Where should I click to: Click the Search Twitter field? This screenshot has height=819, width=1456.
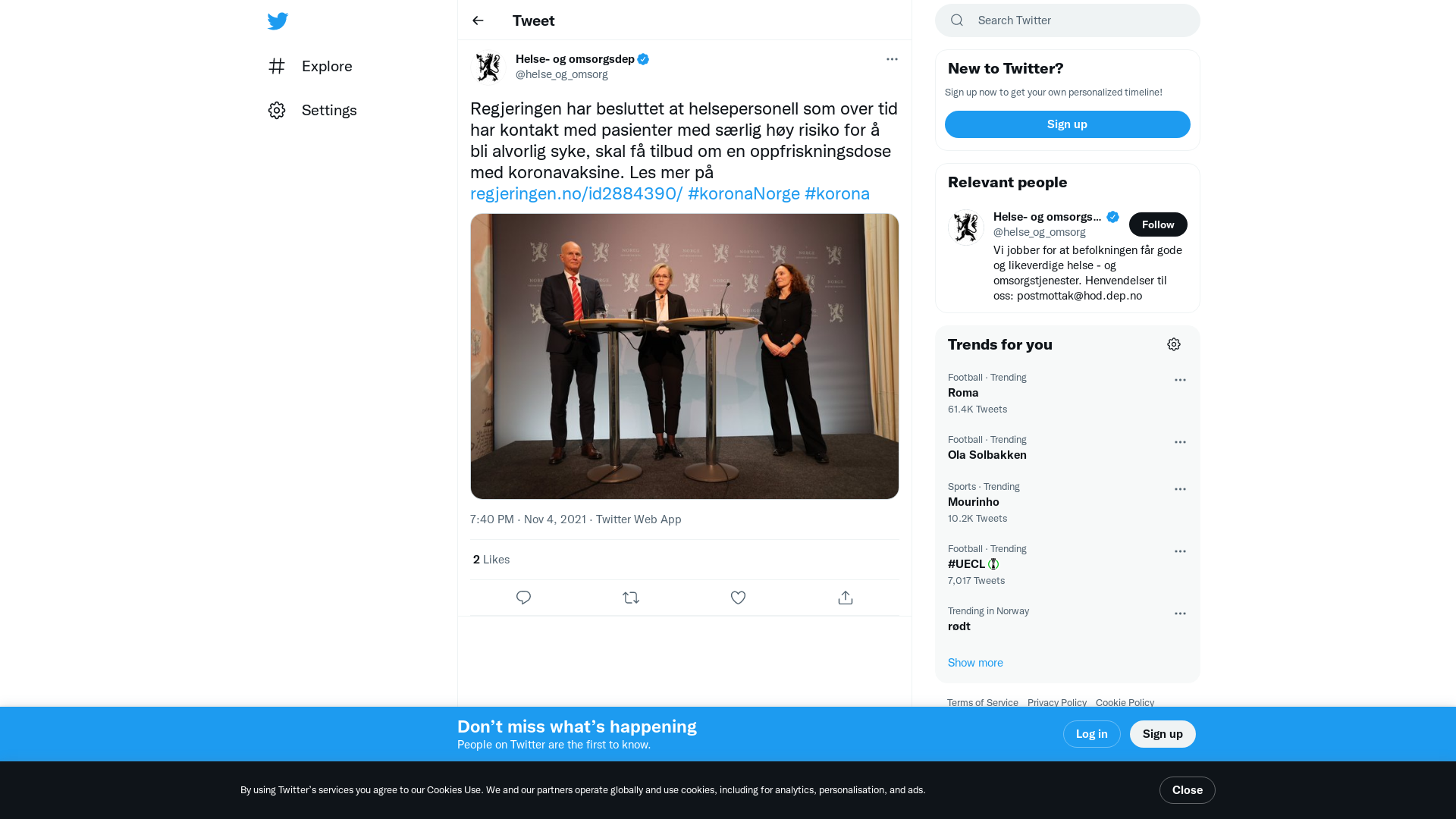coord(1077,20)
